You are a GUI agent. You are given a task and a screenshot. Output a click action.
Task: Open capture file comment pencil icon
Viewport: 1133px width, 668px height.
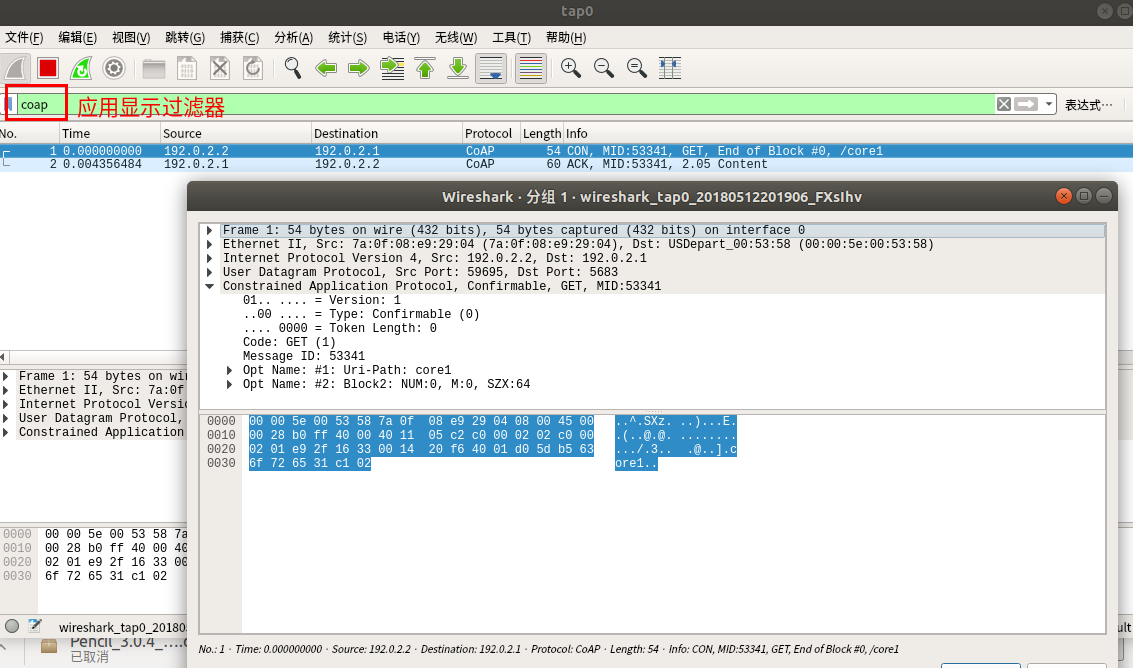point(35,626)
